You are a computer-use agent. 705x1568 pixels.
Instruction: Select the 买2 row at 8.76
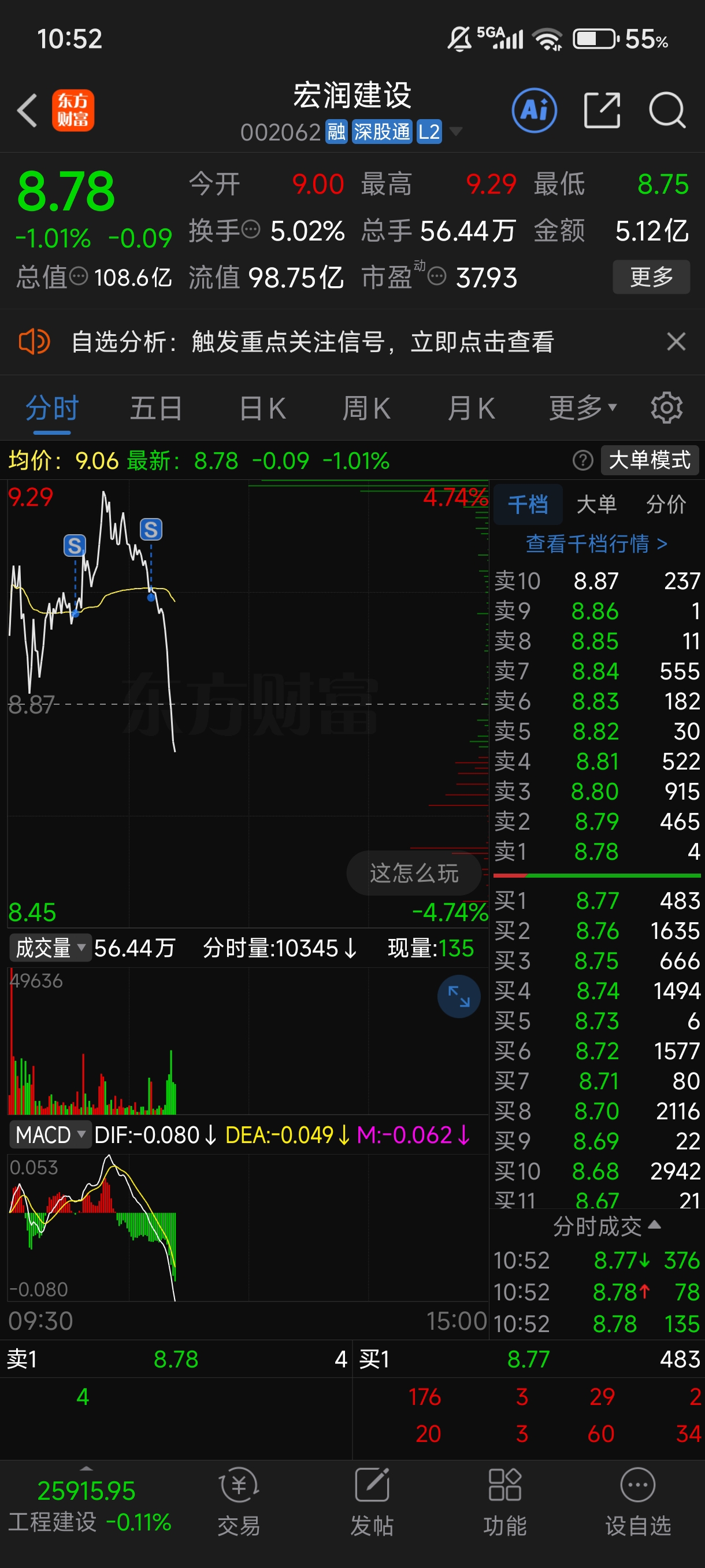[x=597, y=931]
